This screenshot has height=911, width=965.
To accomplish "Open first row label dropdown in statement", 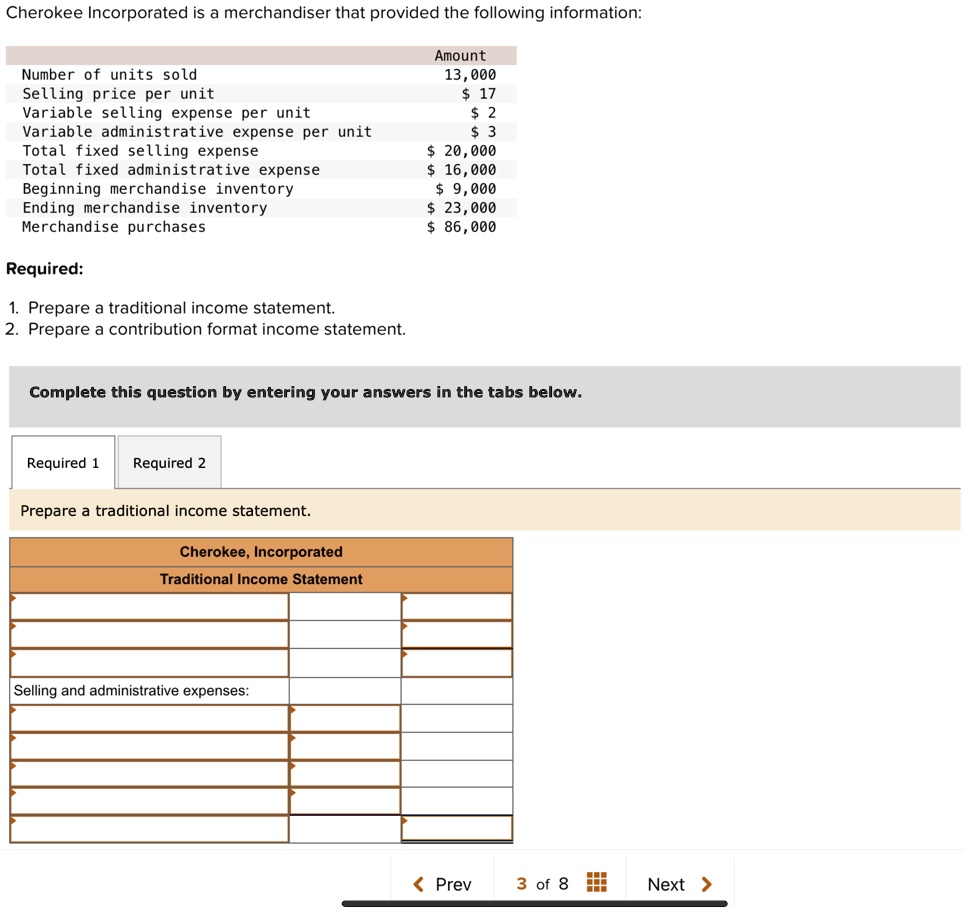I will (150, 606).
